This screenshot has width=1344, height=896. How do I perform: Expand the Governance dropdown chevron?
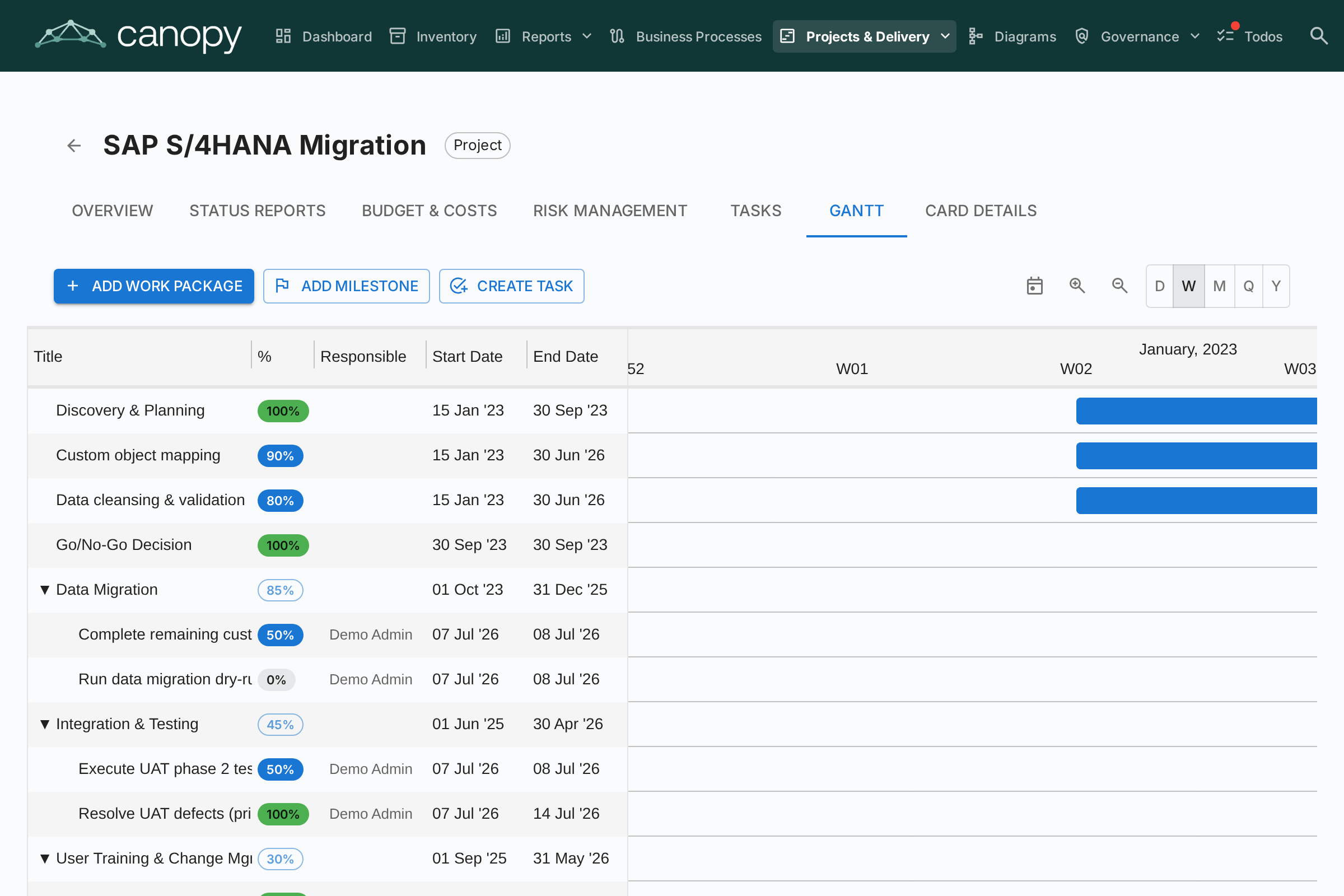pyautogui.click(x=1195, y=36)
